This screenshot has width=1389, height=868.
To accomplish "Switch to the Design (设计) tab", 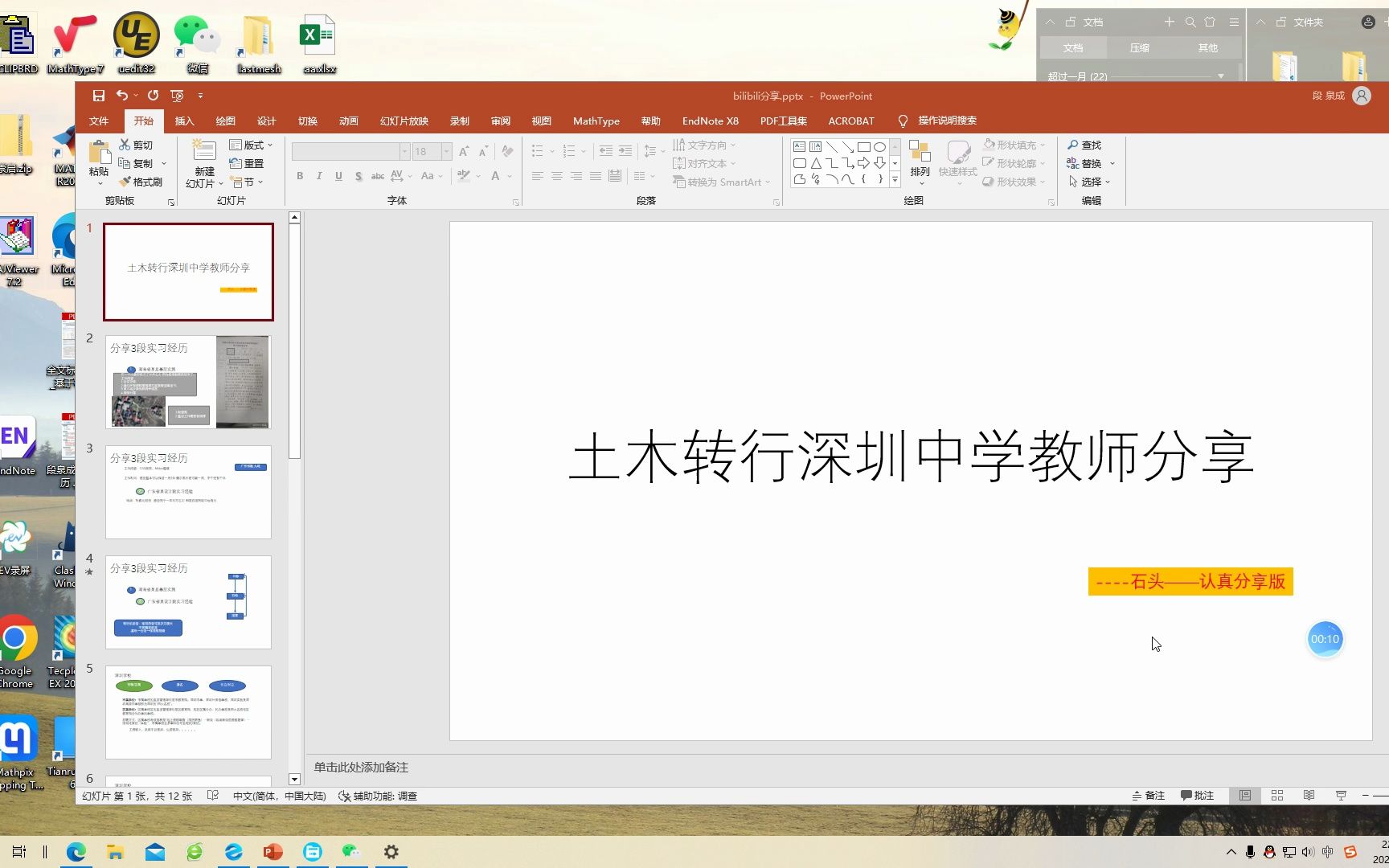I will coord(267,121).
